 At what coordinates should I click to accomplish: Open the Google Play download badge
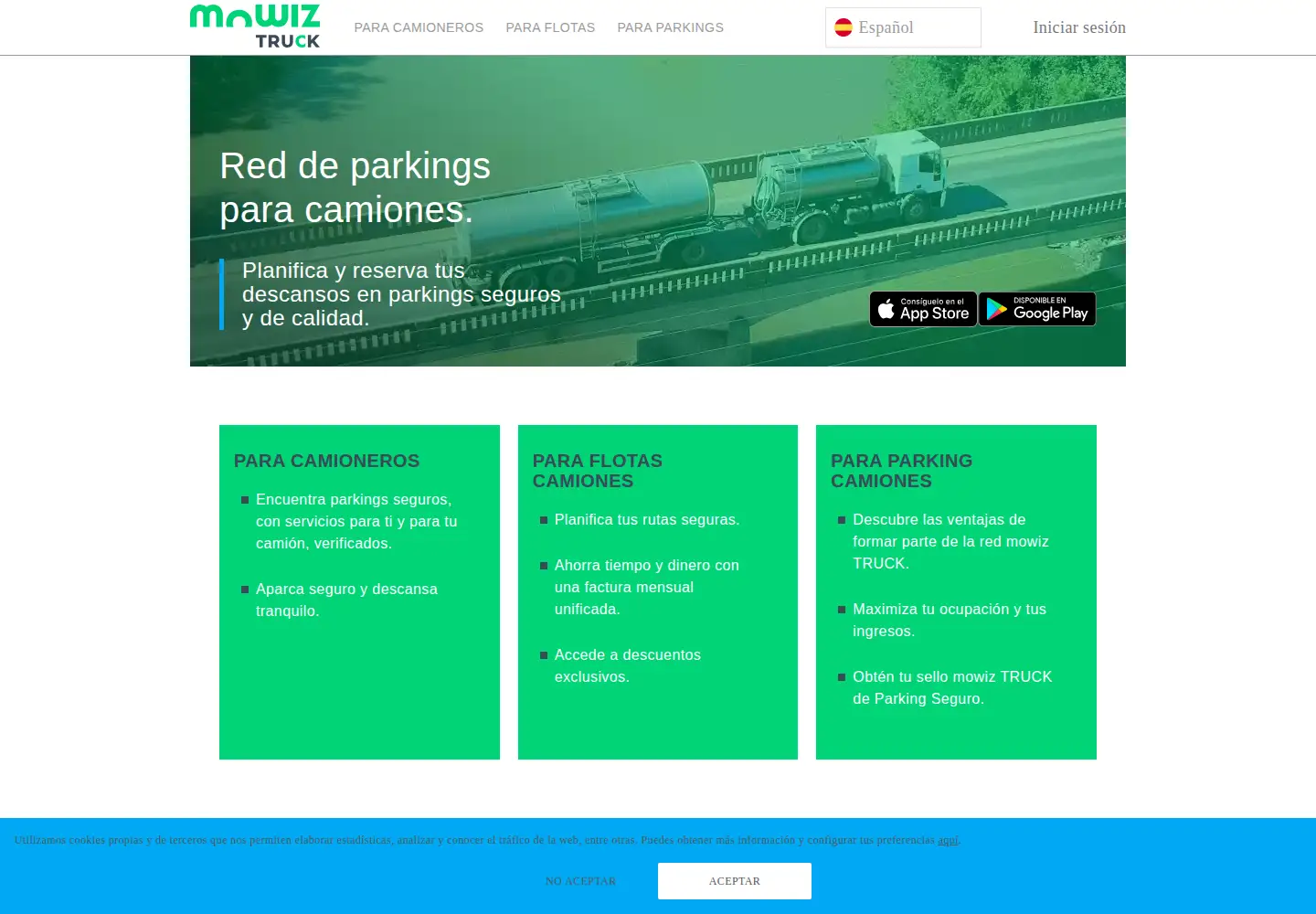(1037, 309)
